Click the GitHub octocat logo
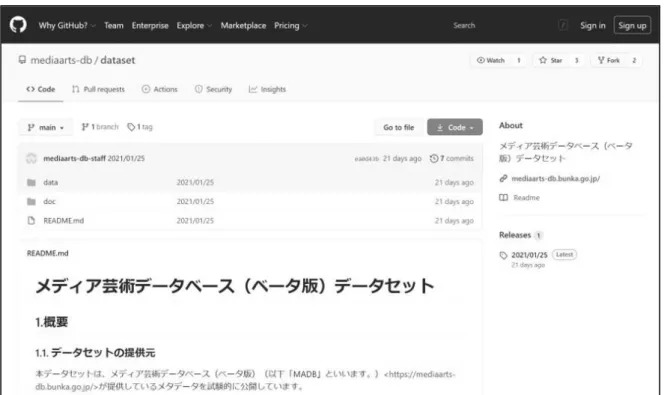The width and height of the screenshot is (664, 395). (18, 25)
